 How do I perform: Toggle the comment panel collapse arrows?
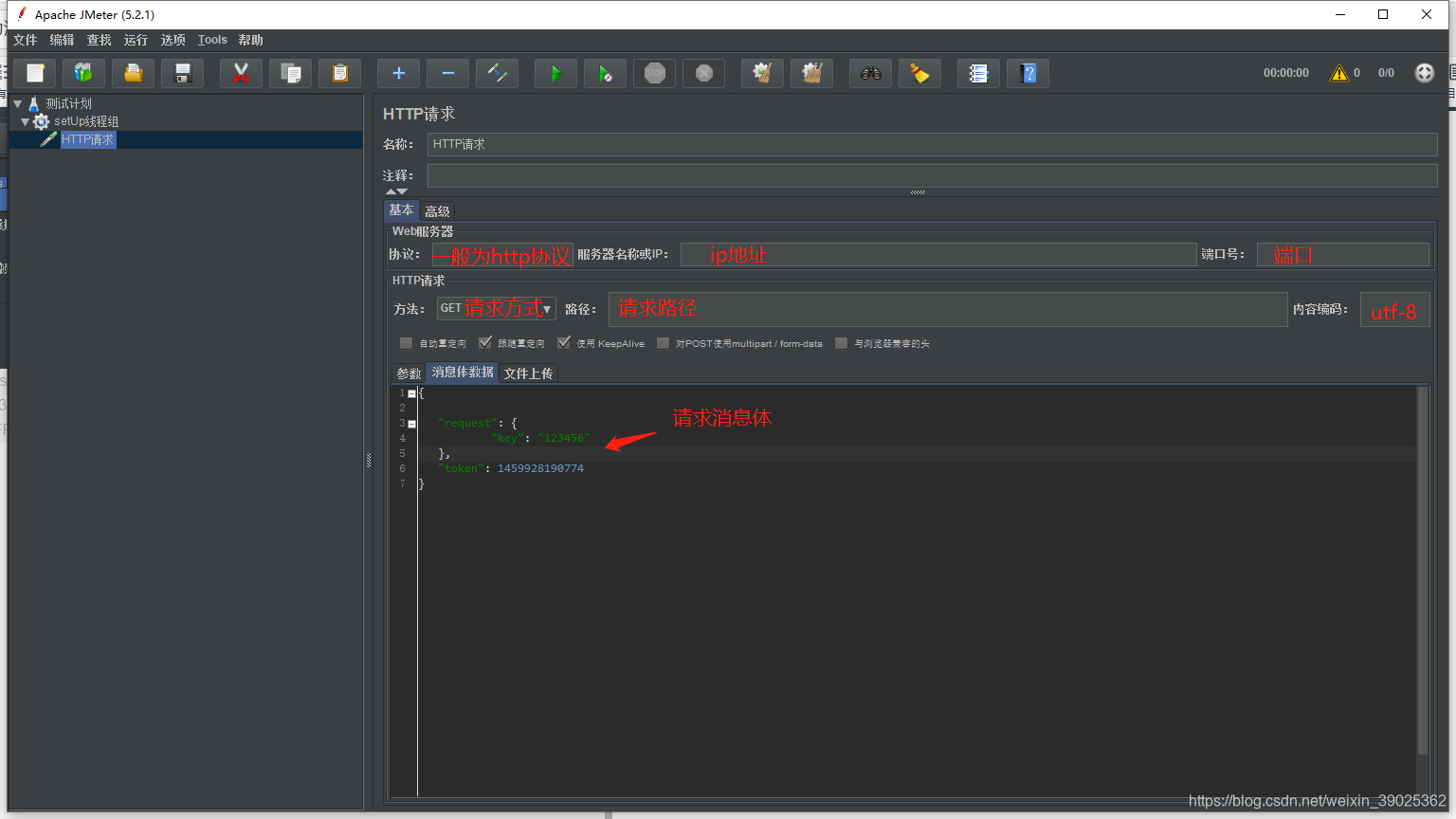(x=396, y=191)
